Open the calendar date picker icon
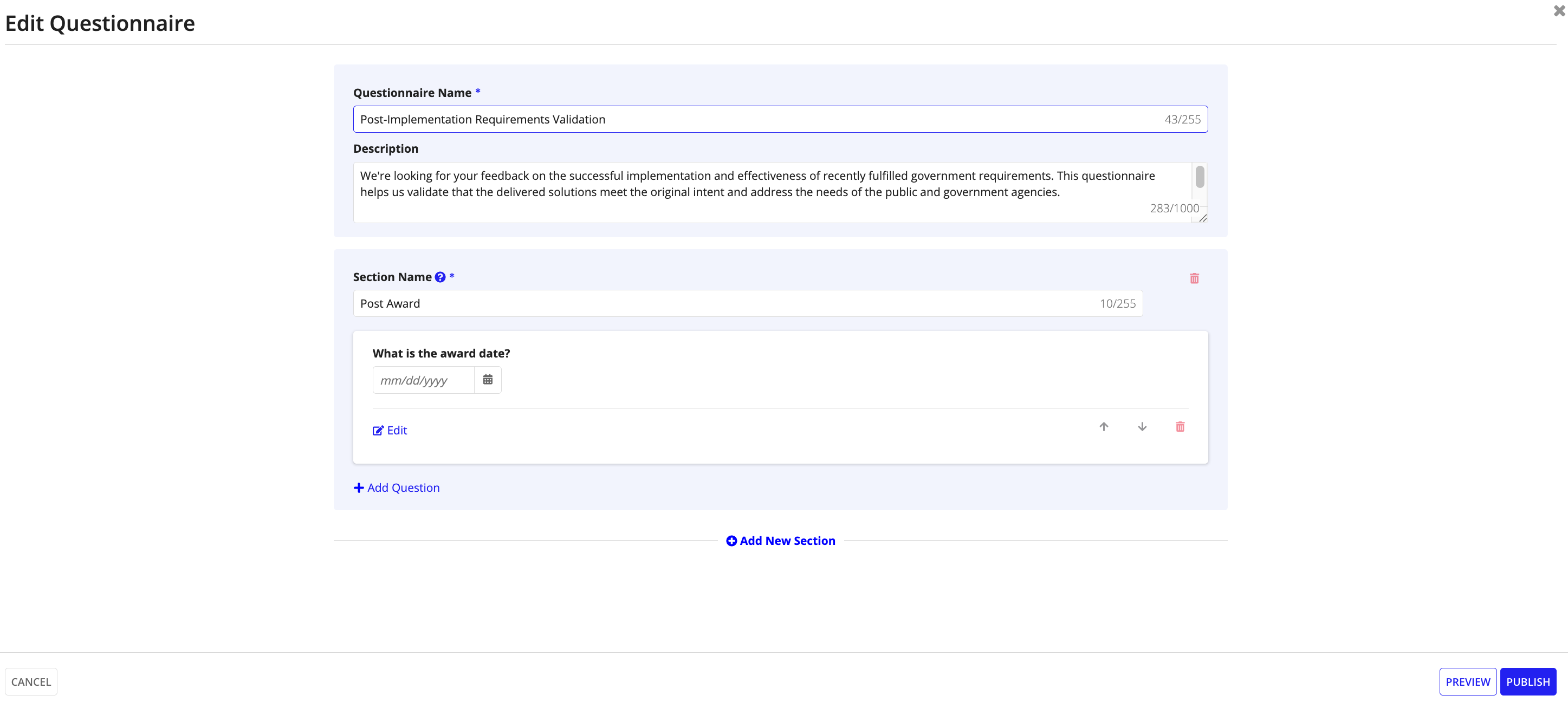Viewport: 1568px width, 702px height. tap(488, 380)
